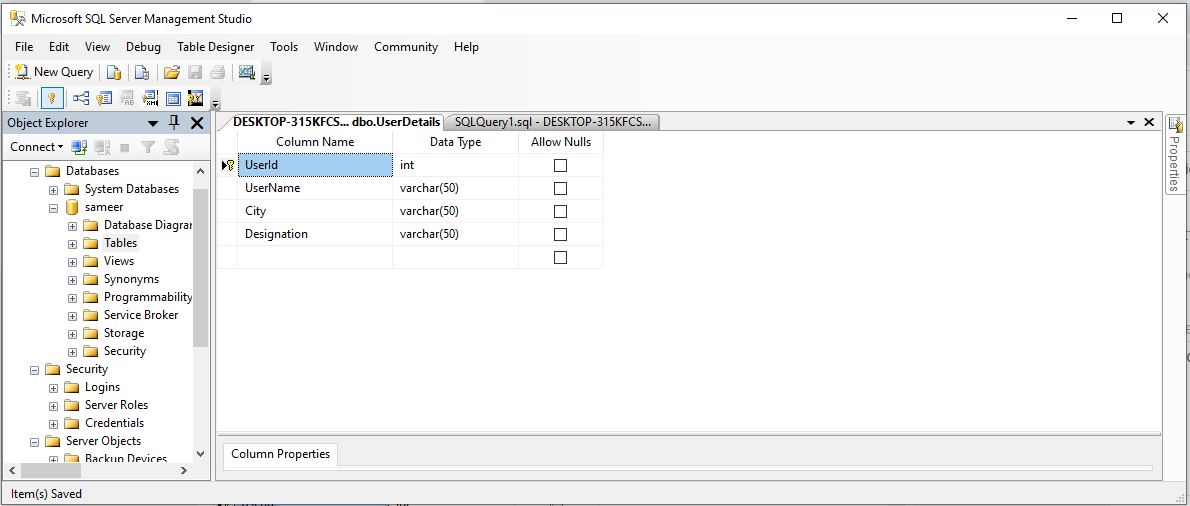Toggle Allow Nulls checkbox for City
The height and width of the screenshot is (506, 1190).
pos(560,211)
